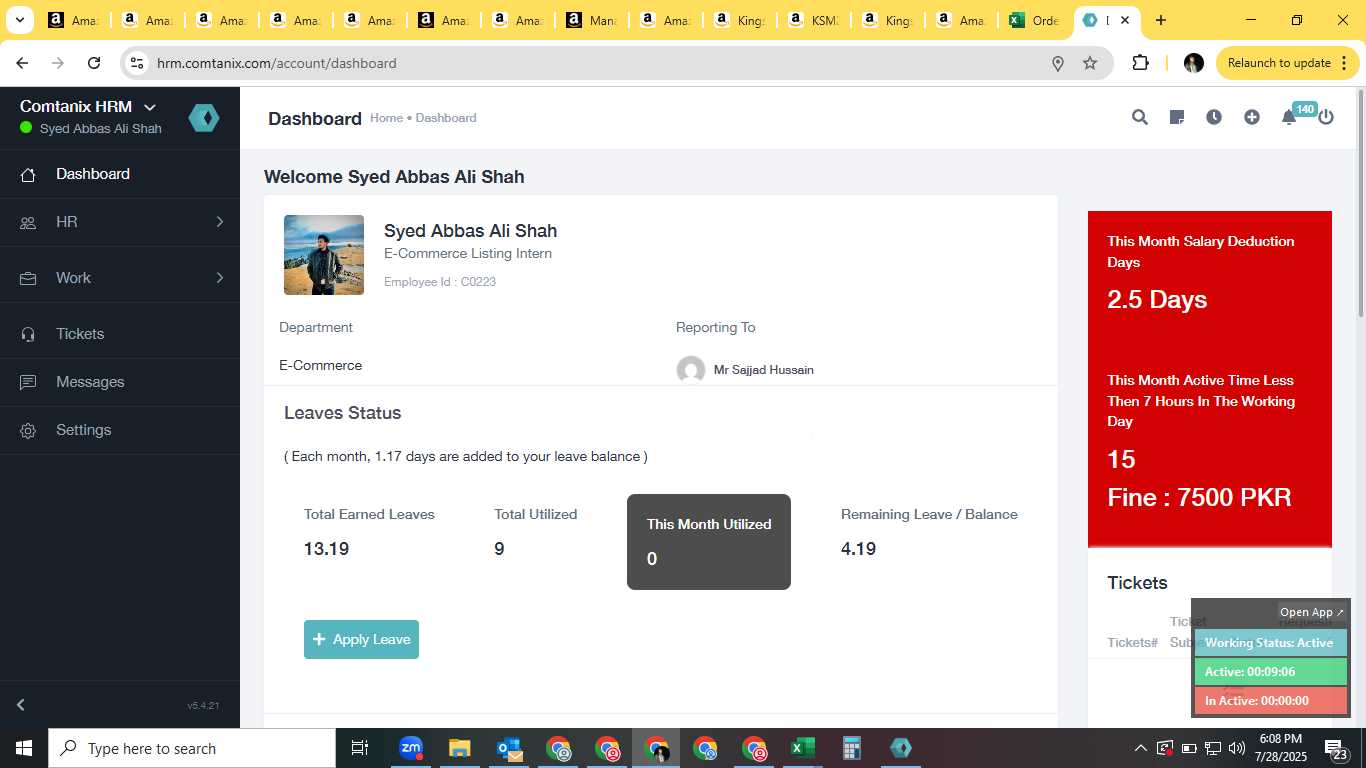This screenshot has height=768, width=1366.
Task: Click the power logout icon
Action: (1326, 117)
